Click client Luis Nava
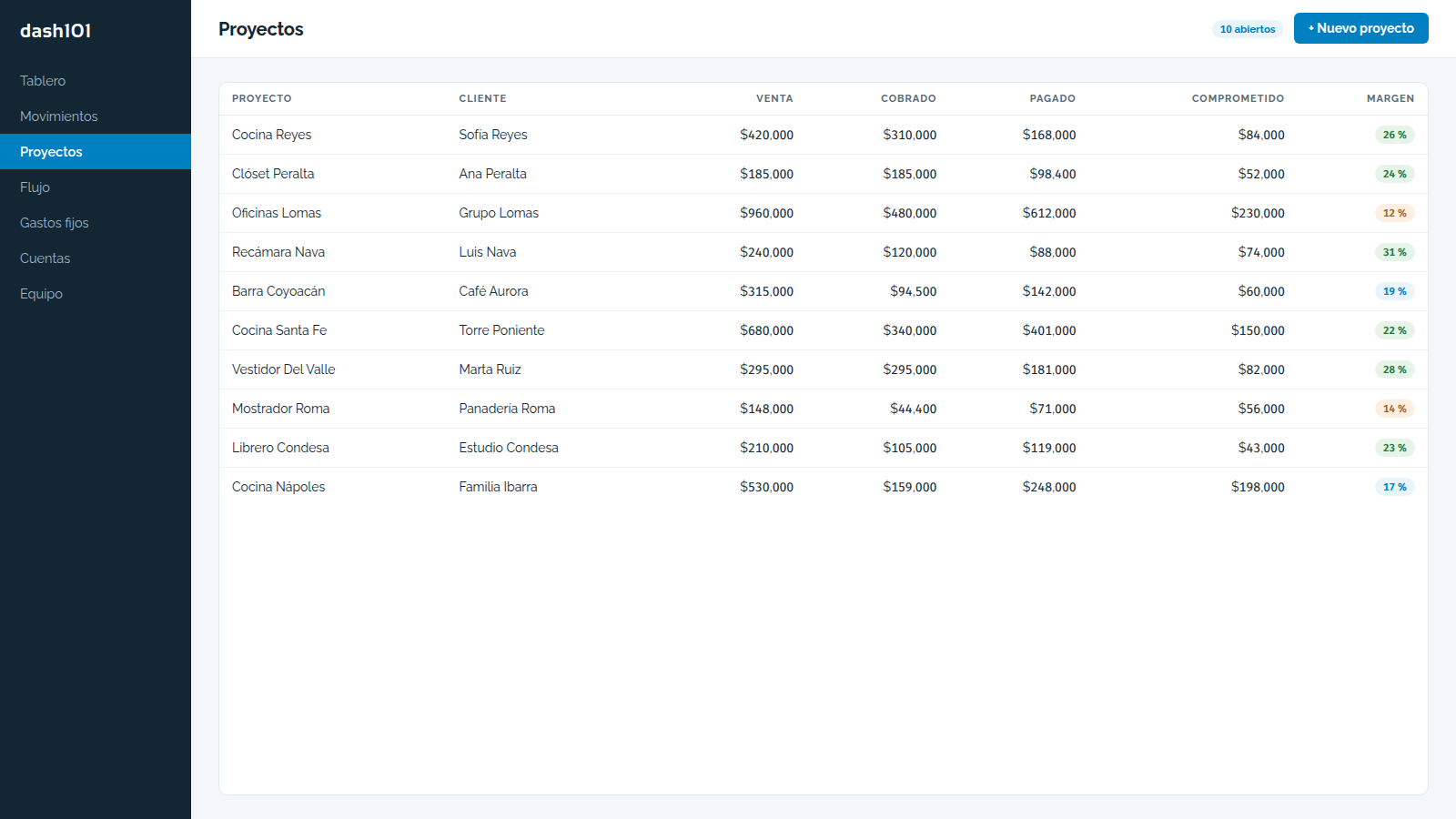 pos(488,252)
